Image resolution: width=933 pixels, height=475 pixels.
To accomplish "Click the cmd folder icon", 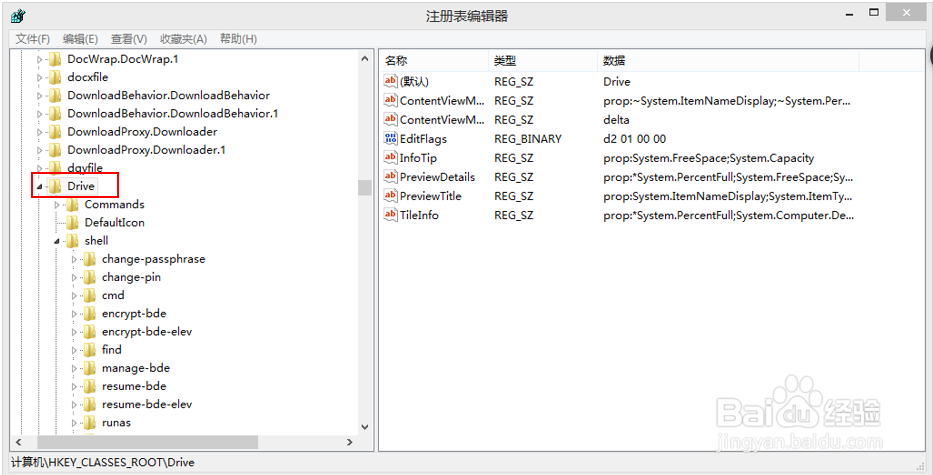I will (90, 295).
